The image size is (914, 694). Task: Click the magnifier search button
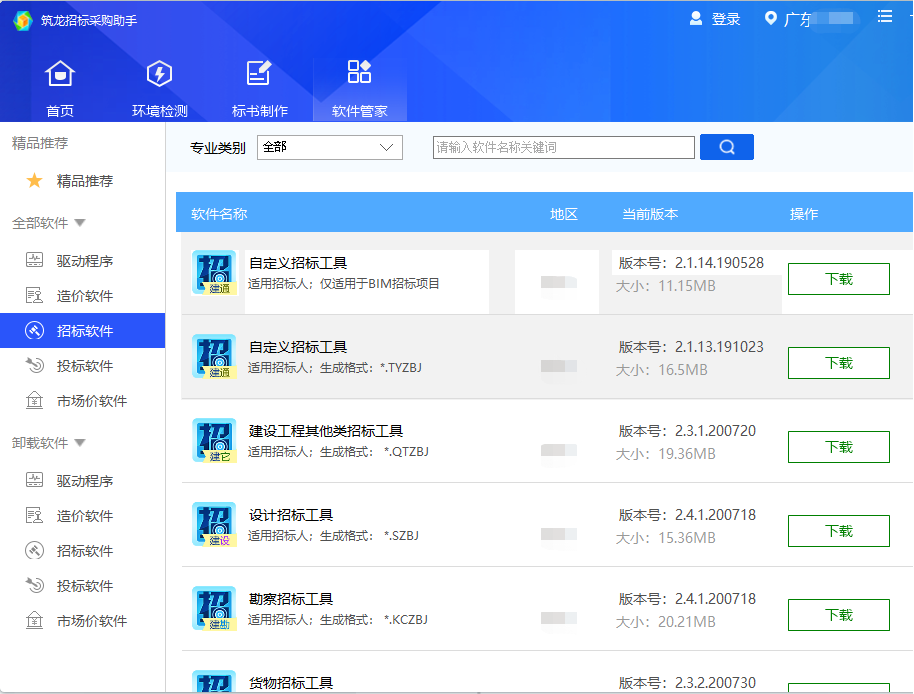coord(727,147)
